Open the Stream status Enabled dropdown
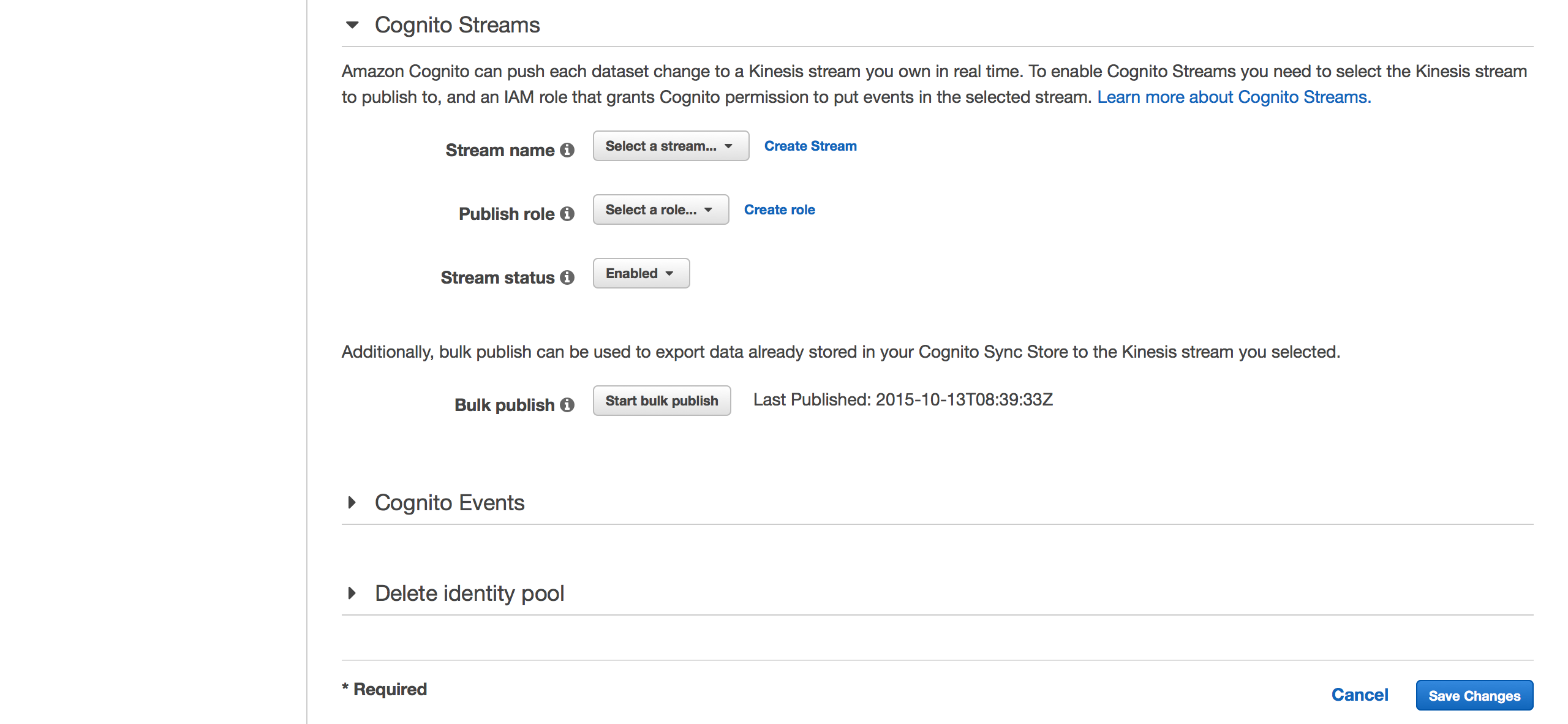The height and width of the screenshot is (724, 1568). click(641, 273)
